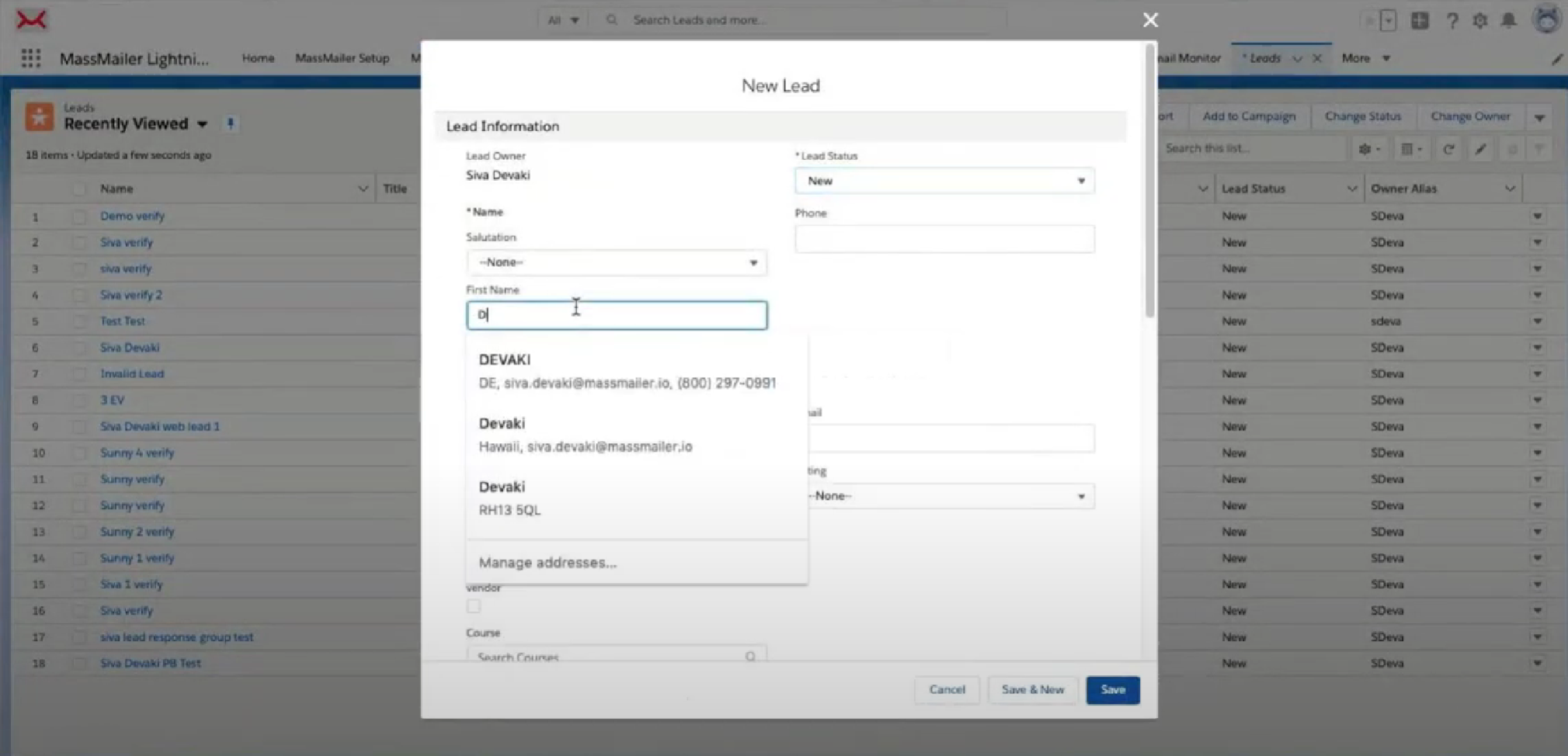Open the MassMailer Setup tab
1568x756 pixels.
click(342, 58)
